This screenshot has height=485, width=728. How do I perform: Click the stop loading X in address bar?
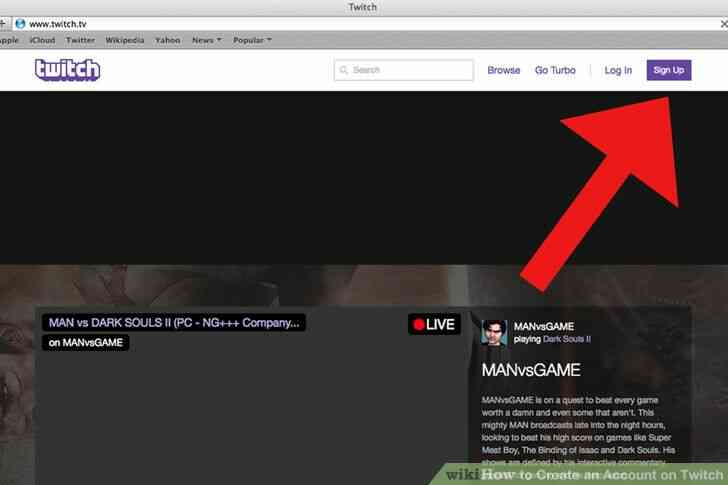click(724, 24)
